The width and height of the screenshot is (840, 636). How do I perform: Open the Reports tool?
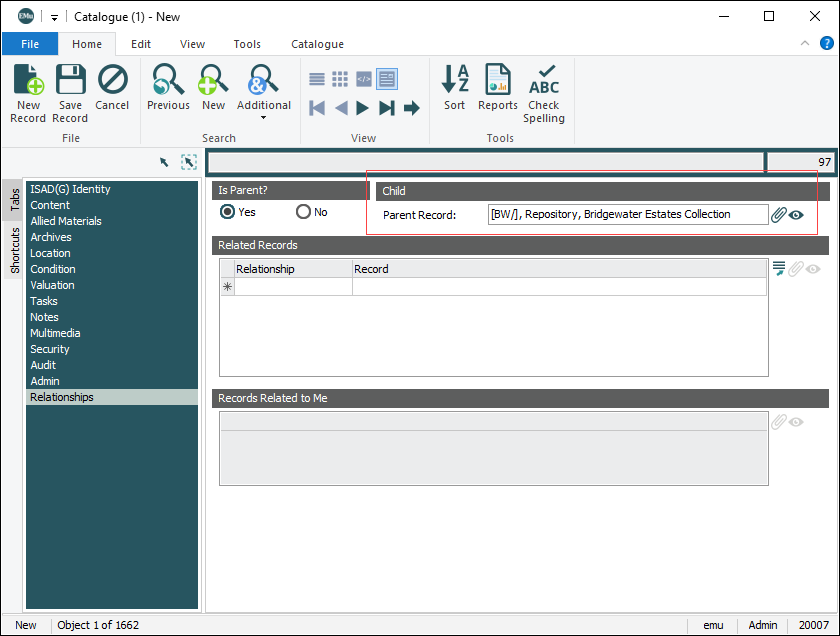pyautogui.click(x=497, y=92)
